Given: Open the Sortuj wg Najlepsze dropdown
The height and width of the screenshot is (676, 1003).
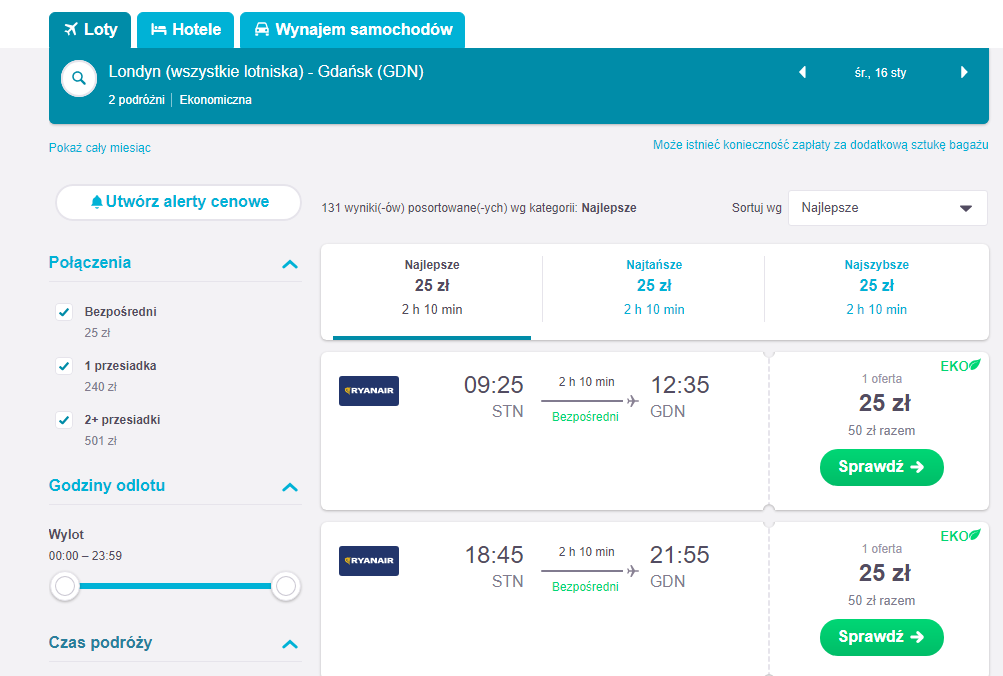Looking at the screenshot, I should pyautogui.click(x=887, y=208).
